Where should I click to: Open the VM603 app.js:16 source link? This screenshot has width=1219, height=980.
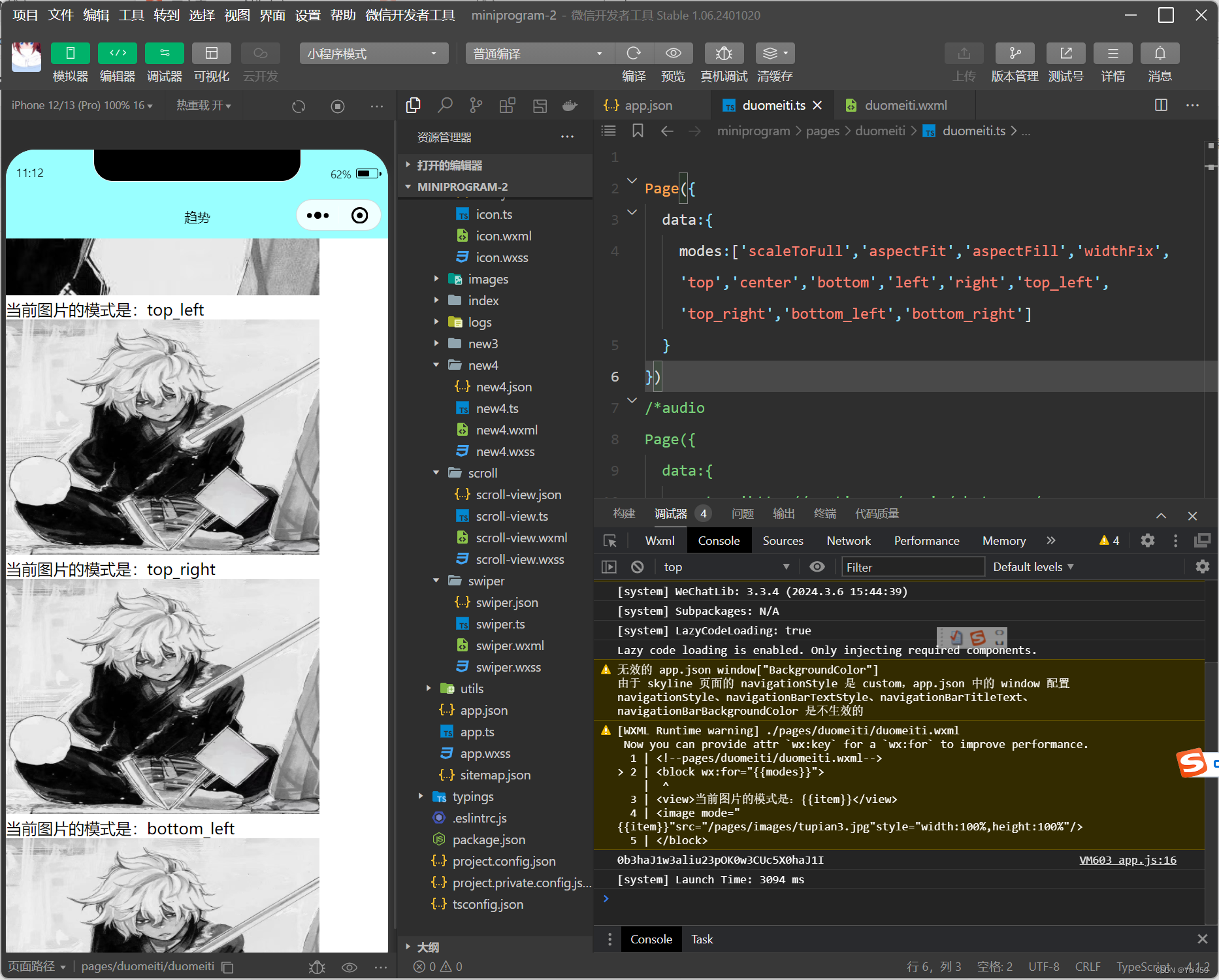[x=1128, y=860]
